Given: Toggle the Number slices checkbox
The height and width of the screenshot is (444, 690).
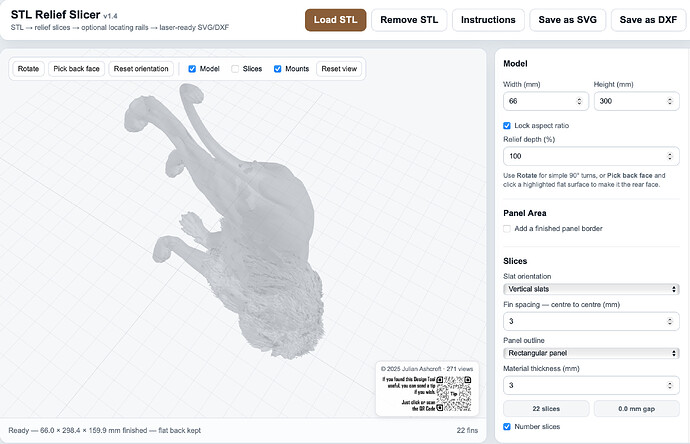Looking at the screenshot, I should pos(507,426).
